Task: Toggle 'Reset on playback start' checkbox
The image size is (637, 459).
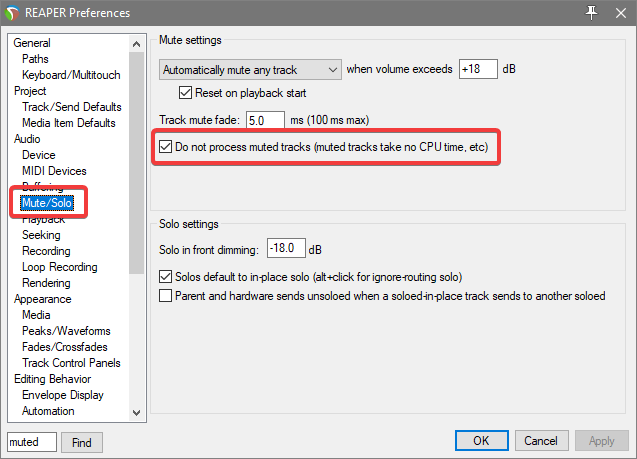Action: click(185, 93)
